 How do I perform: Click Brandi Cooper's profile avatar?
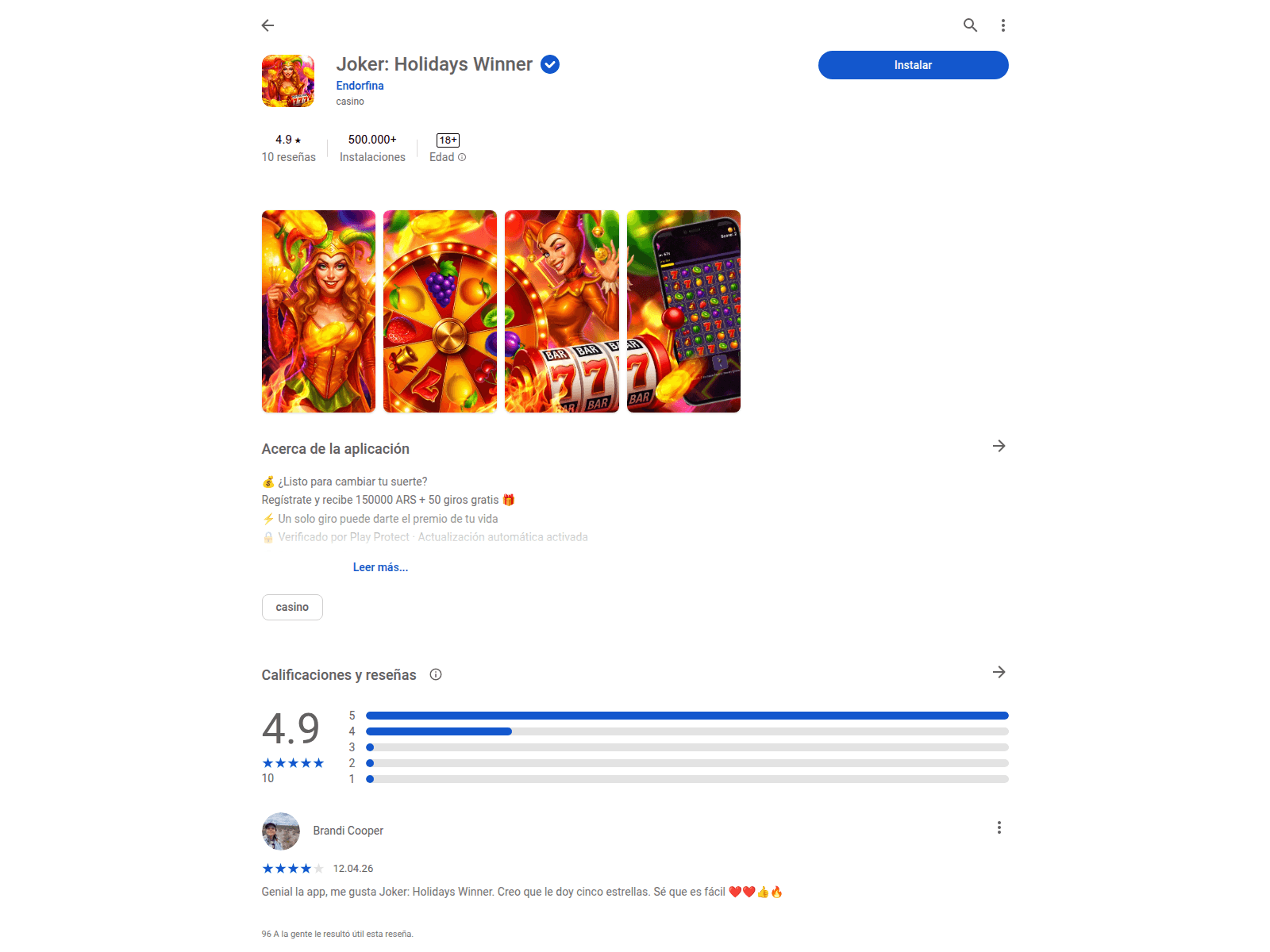coord(281,831)
